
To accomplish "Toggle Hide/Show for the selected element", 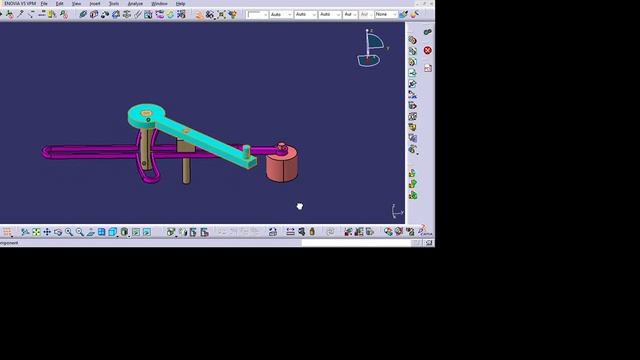I will (x=136, y=232).
